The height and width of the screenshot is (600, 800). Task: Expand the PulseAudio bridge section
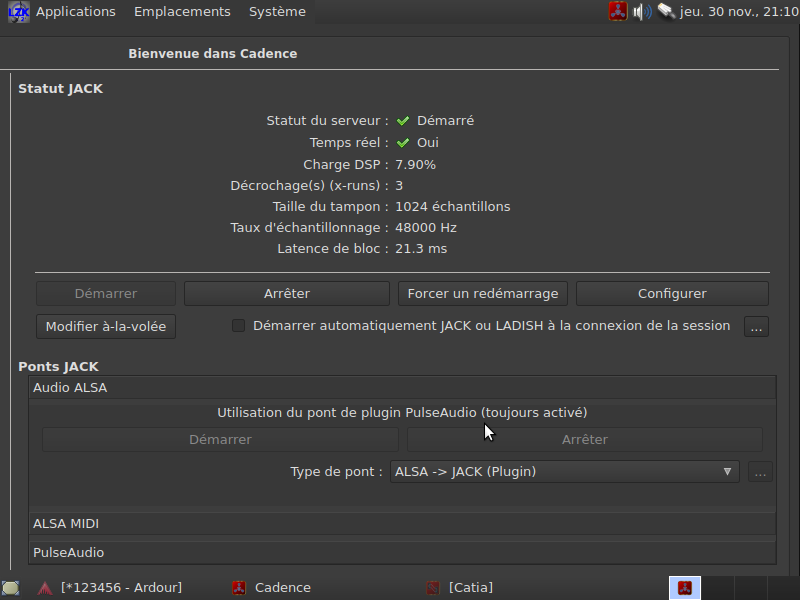point(402,553)
